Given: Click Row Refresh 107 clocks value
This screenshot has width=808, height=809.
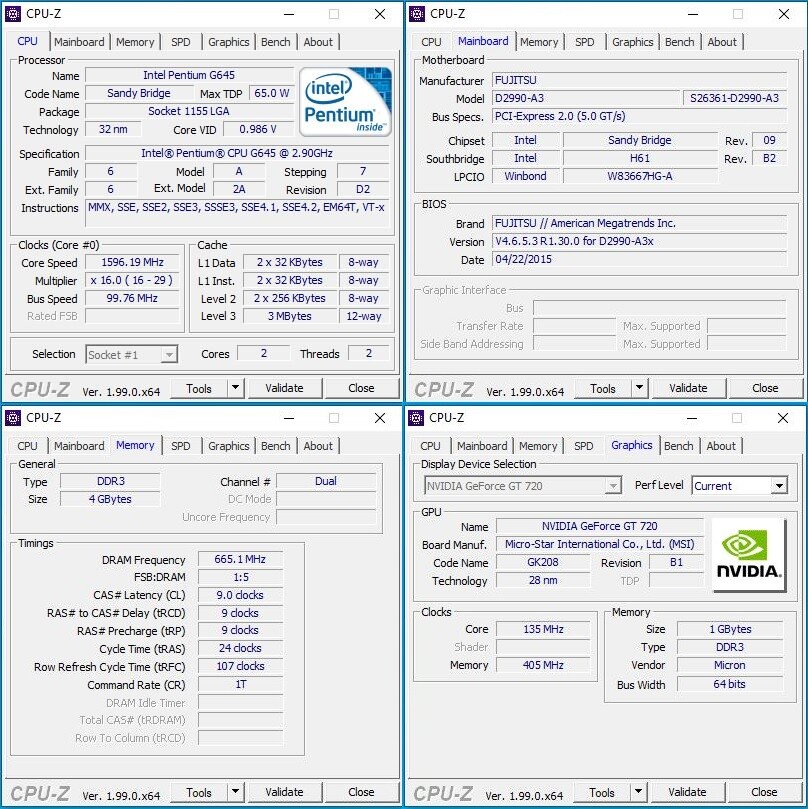Looking at the screenshot, I should [240, 666].
